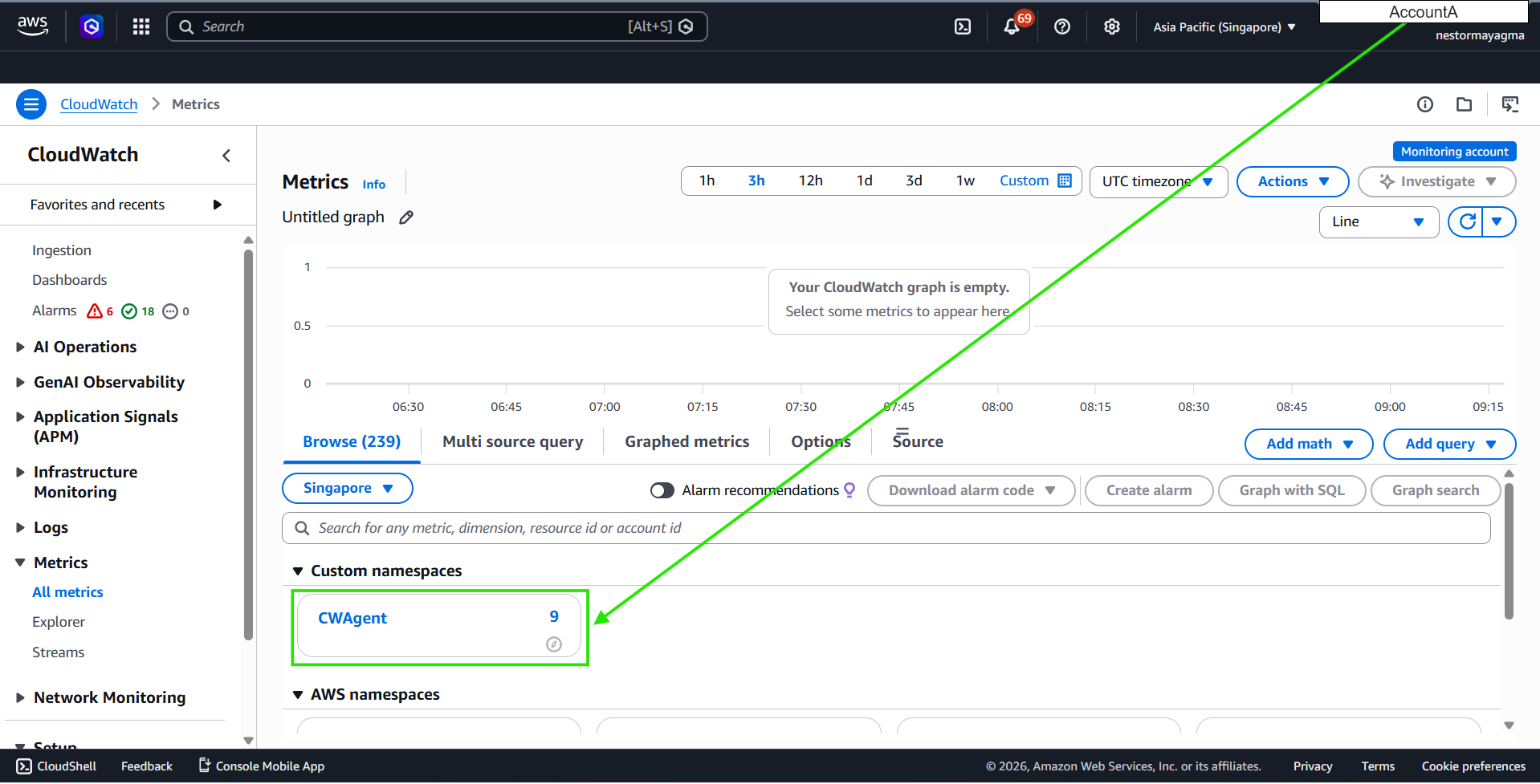The image size is (1540, 784).
Task: Open the UTC timezone dropdown
Action: click(1159, 182)
